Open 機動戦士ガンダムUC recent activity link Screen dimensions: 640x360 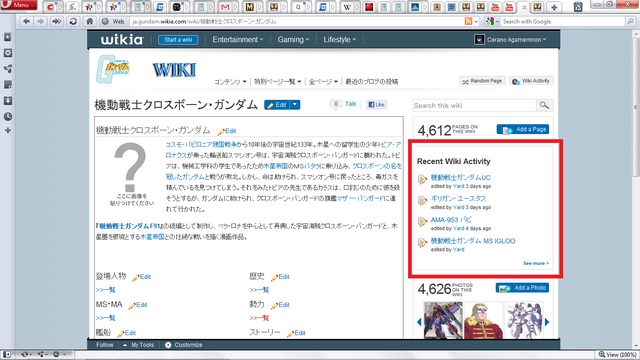click(460, 178)
